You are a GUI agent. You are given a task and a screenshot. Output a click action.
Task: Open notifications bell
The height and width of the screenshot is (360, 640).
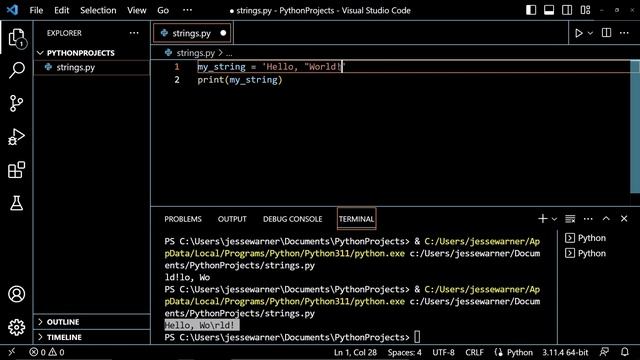(624, 352)
